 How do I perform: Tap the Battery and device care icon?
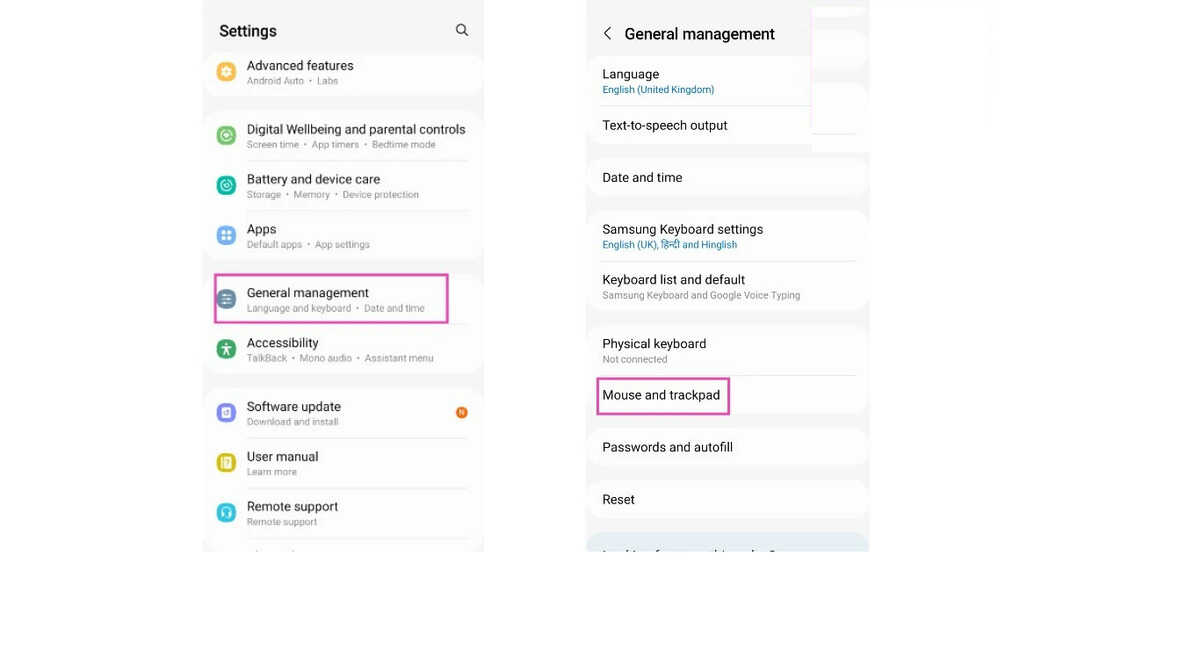[227, 185]
